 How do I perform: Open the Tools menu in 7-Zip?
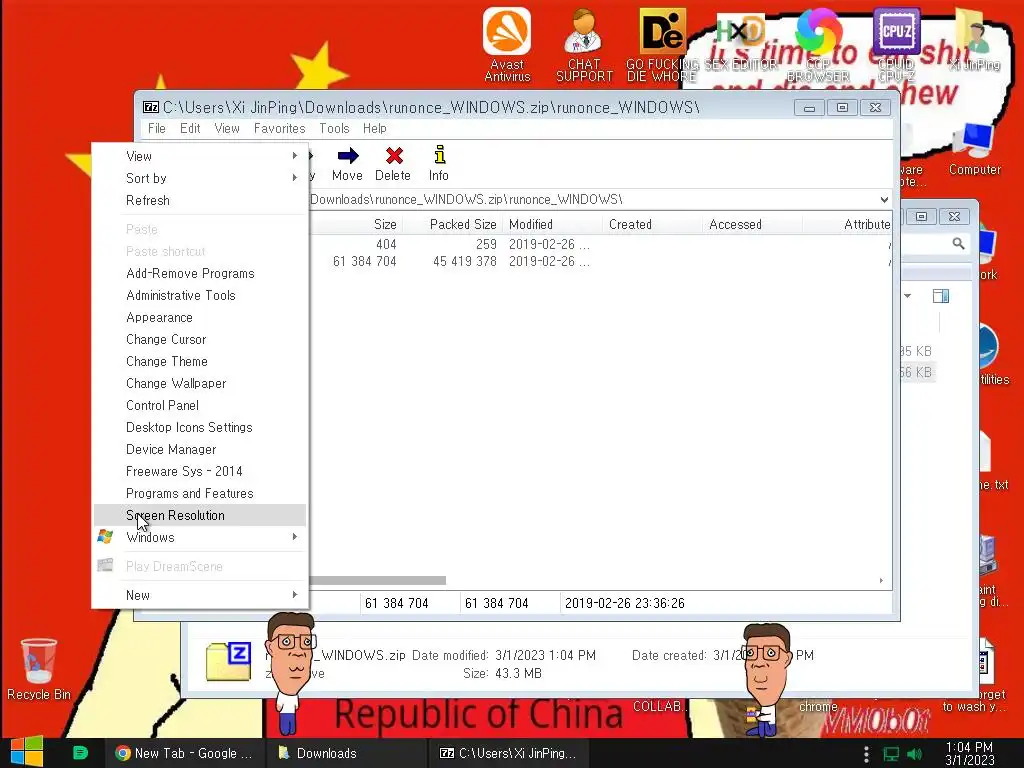(x=334, y=128)
